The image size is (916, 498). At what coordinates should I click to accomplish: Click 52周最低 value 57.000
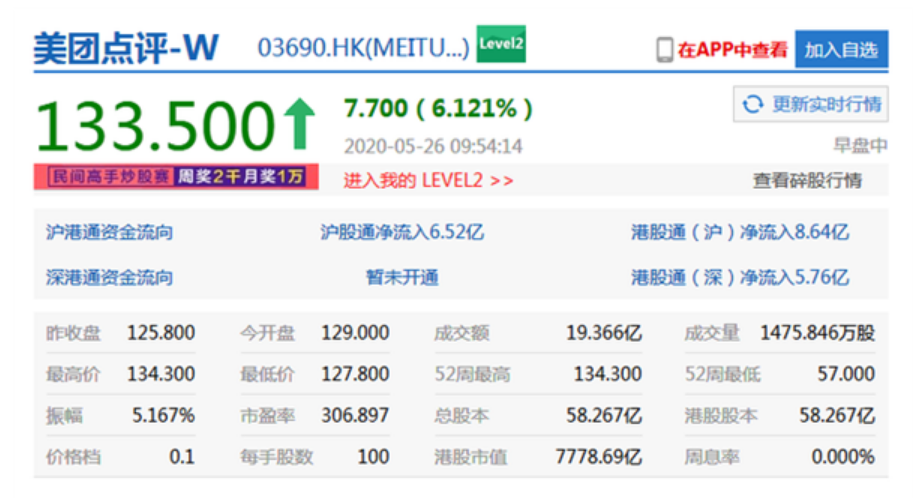click(x=846, y=374)
